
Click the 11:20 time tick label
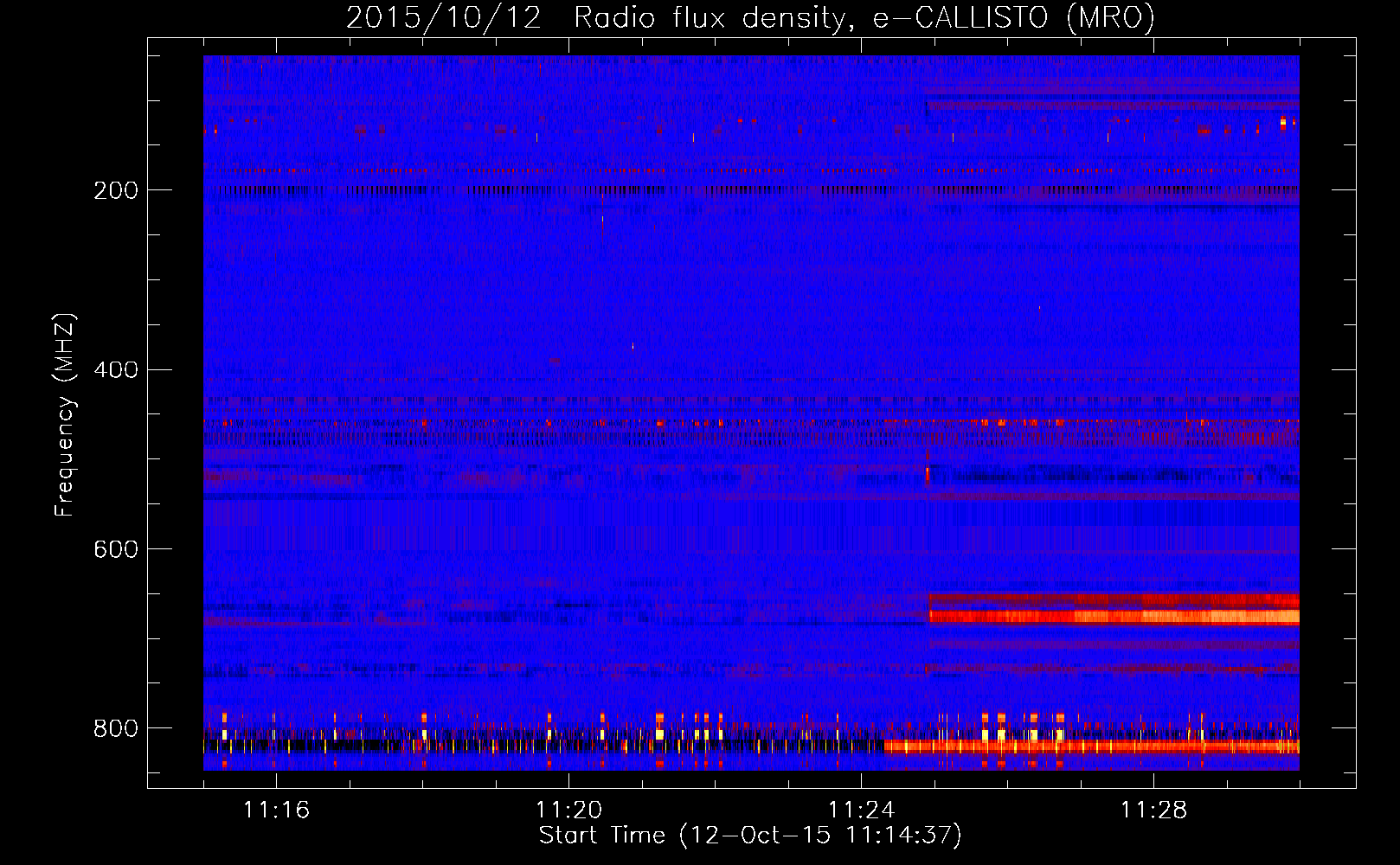(568, 810)
